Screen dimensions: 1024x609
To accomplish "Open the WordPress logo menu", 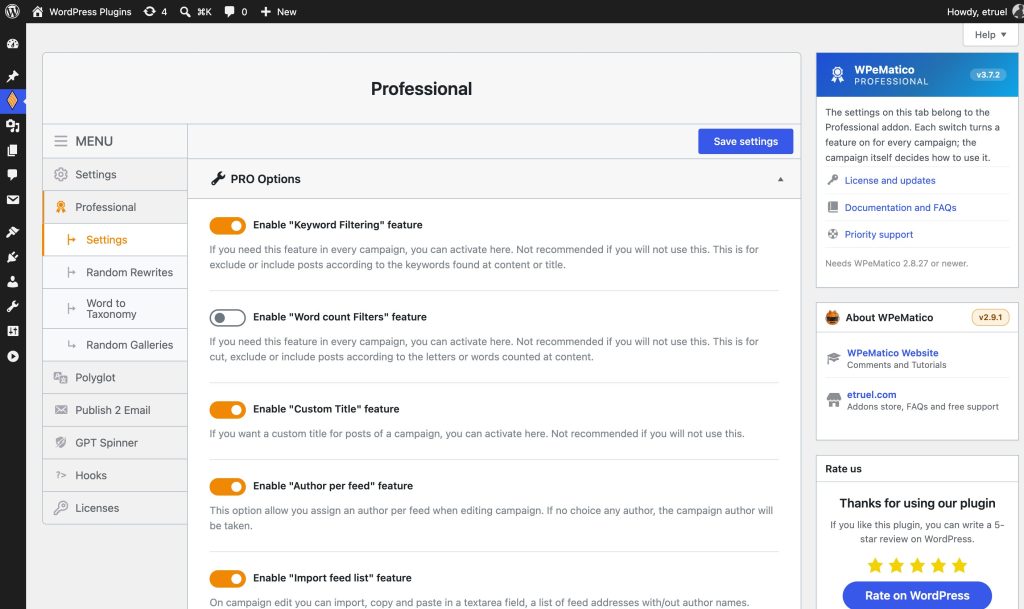I will click(12, 11).
